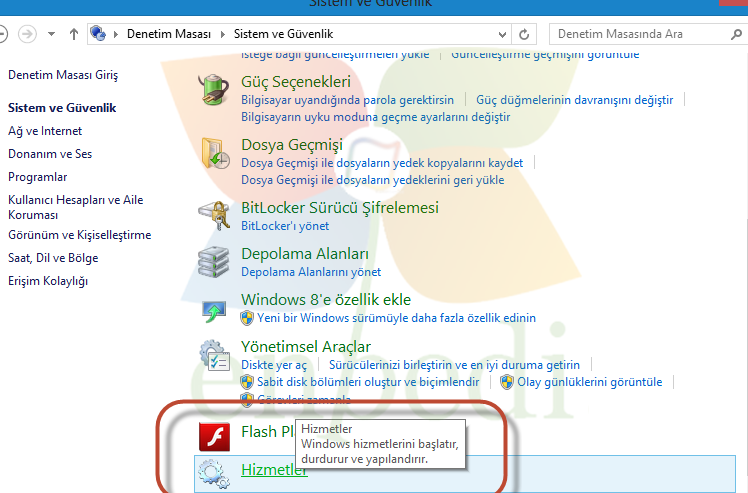Click the Control Panel icon in address bar

pyautogui.click(x=98, y=33)
